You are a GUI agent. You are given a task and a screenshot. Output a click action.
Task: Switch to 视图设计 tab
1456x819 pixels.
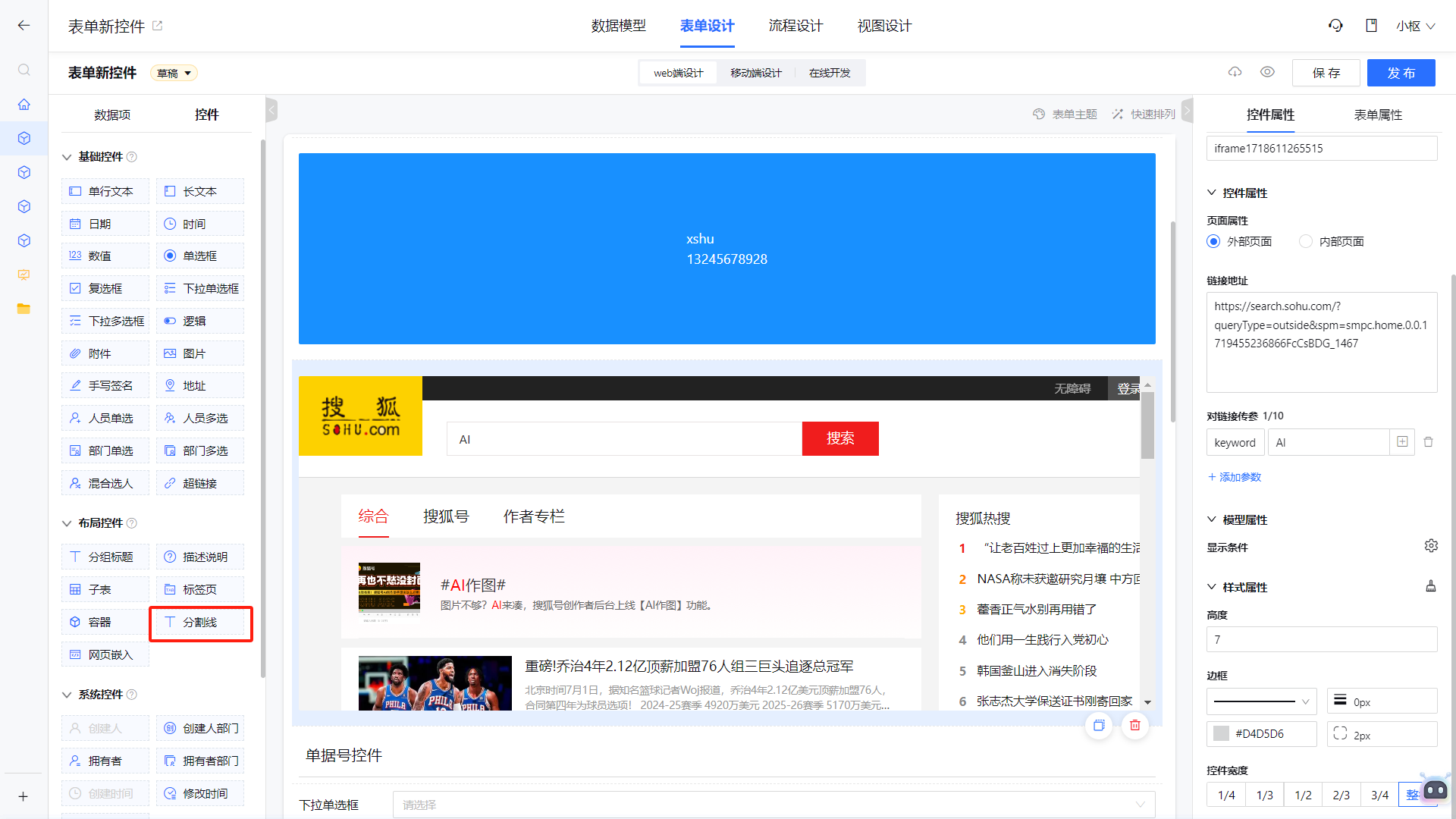tap(884, 27)
